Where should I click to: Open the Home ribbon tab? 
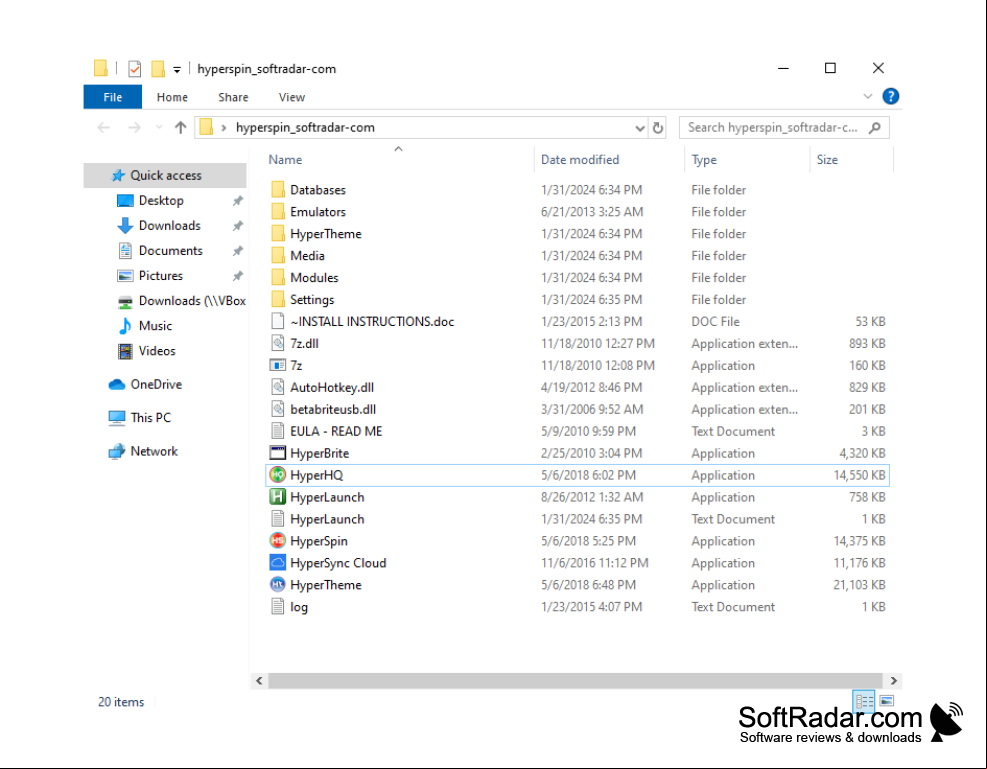pos(172,97)
